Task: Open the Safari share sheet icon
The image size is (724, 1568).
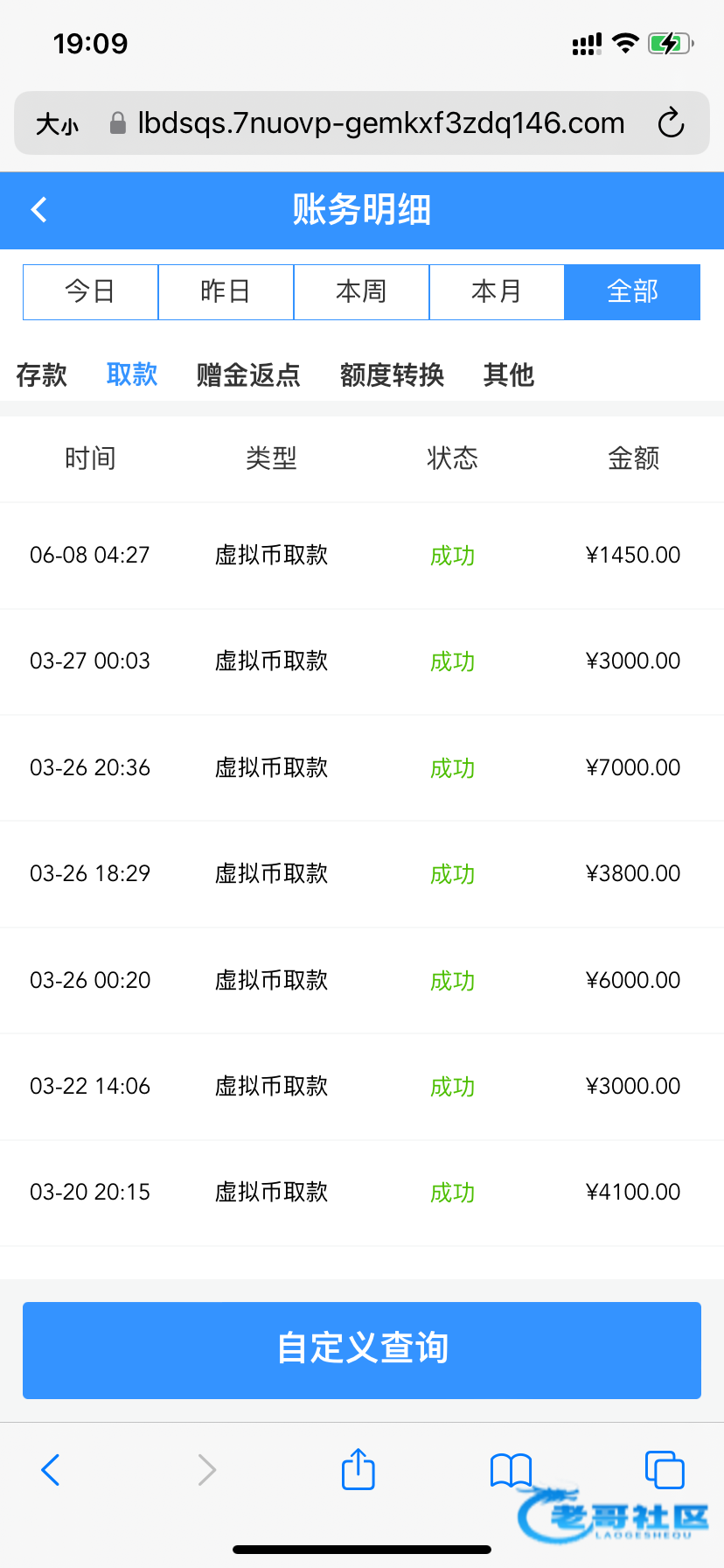Action: point(358,1469)
